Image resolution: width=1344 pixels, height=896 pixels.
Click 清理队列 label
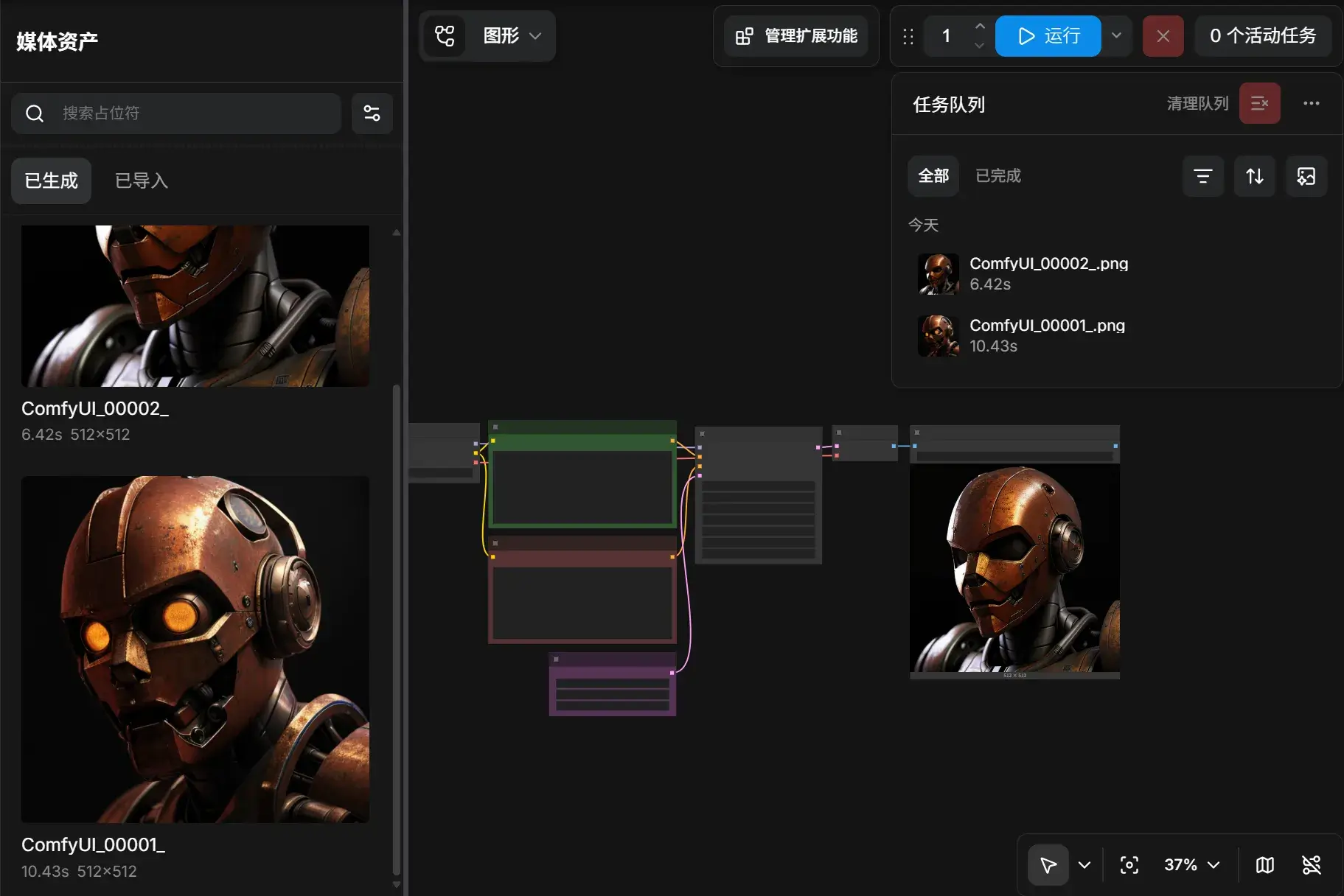pyautogui.click(x=1197, y=103)
